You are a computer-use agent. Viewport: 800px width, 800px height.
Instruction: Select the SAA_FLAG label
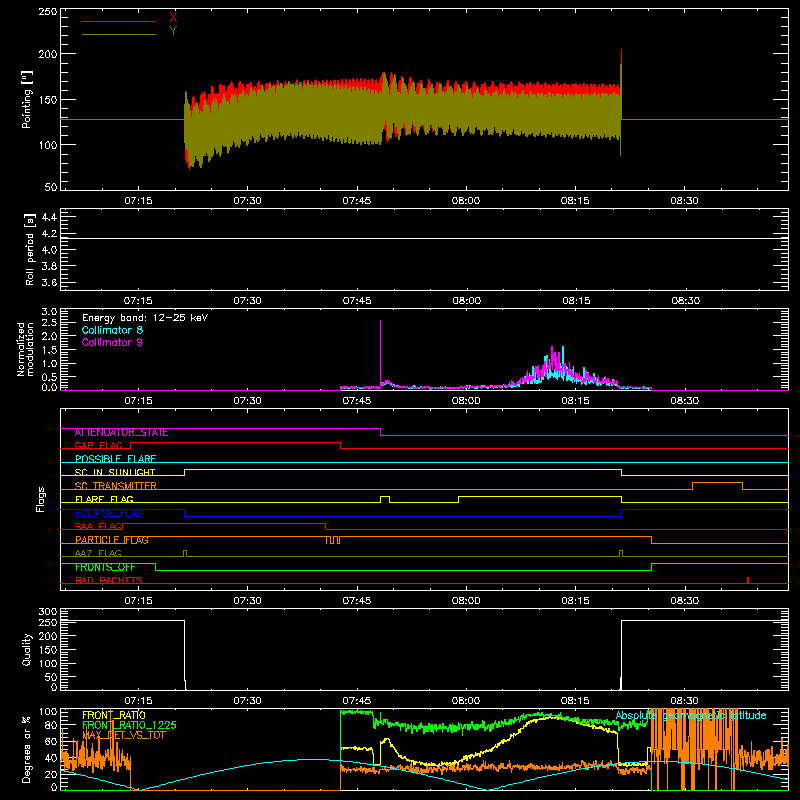point(98,526)
